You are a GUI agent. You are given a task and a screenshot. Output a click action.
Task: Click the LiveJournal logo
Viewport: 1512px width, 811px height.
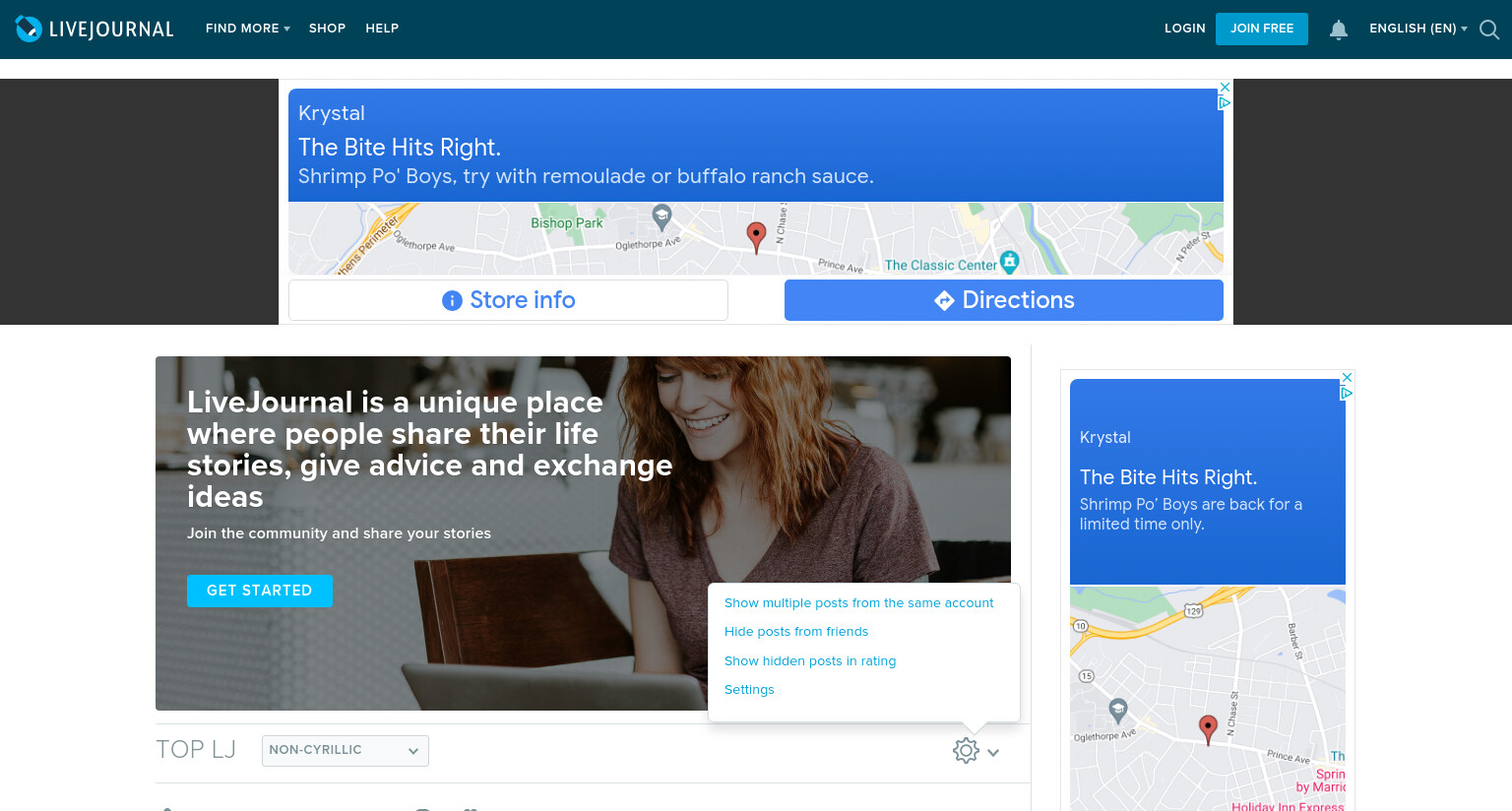(x=94, y=29)
